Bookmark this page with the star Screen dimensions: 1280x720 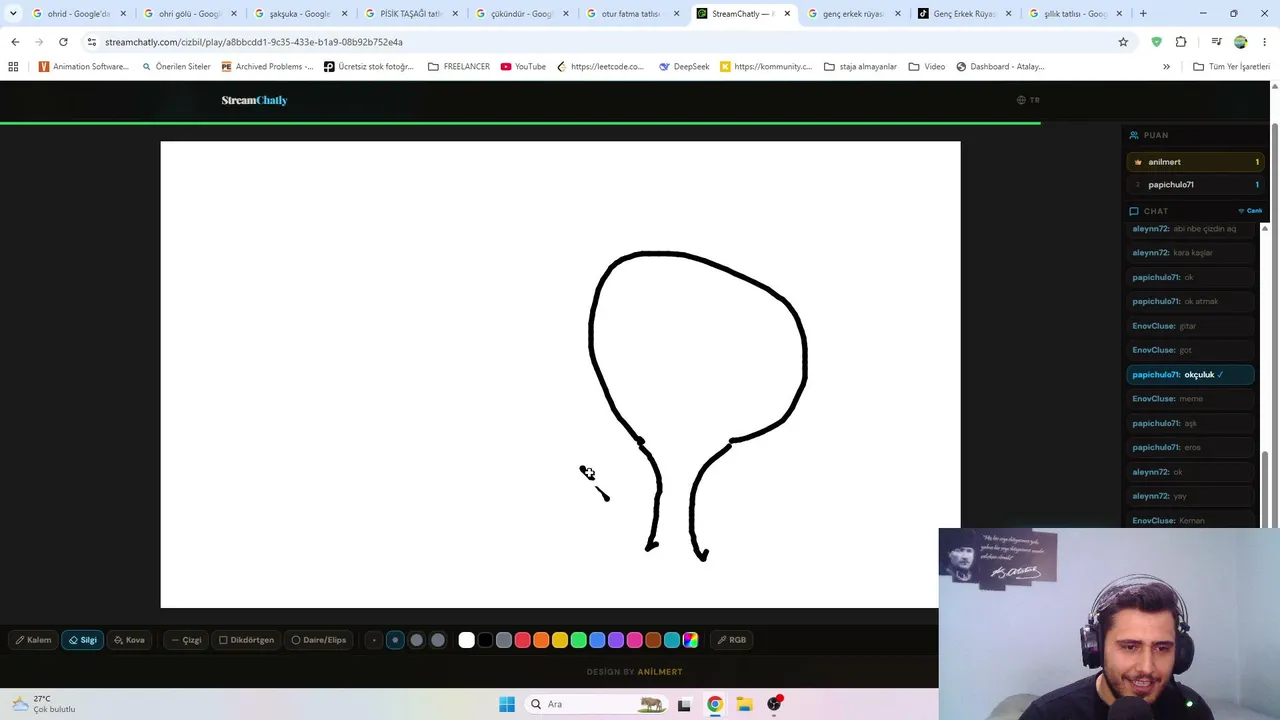tap(1123, 42)
